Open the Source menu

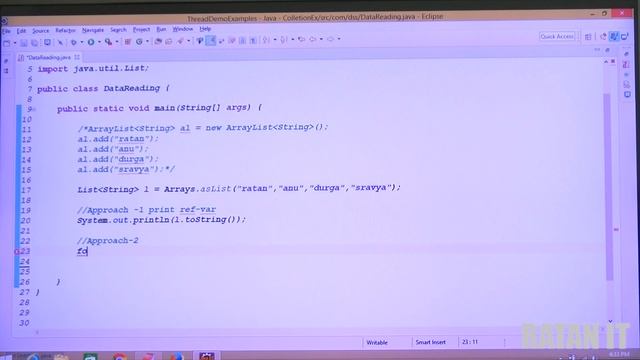[40, 31]
